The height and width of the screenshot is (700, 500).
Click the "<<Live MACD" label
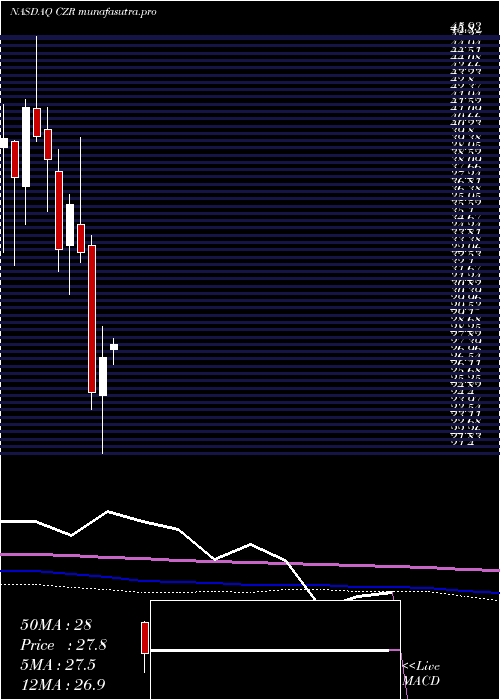[421, 674]
